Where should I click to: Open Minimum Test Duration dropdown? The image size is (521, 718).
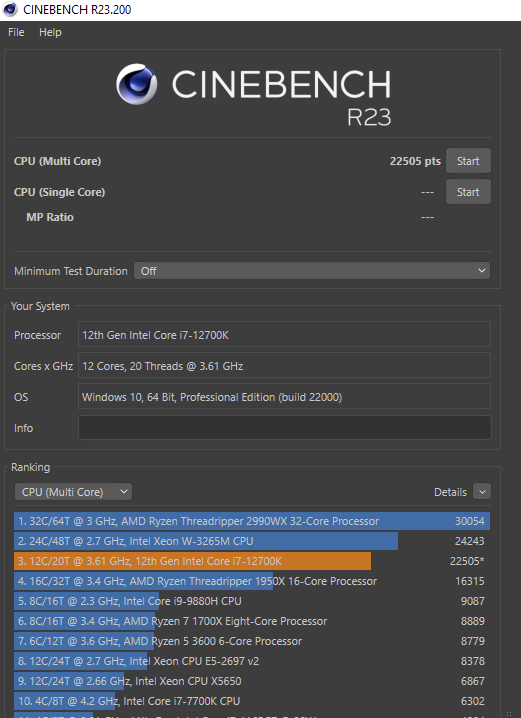coord(312,271)
